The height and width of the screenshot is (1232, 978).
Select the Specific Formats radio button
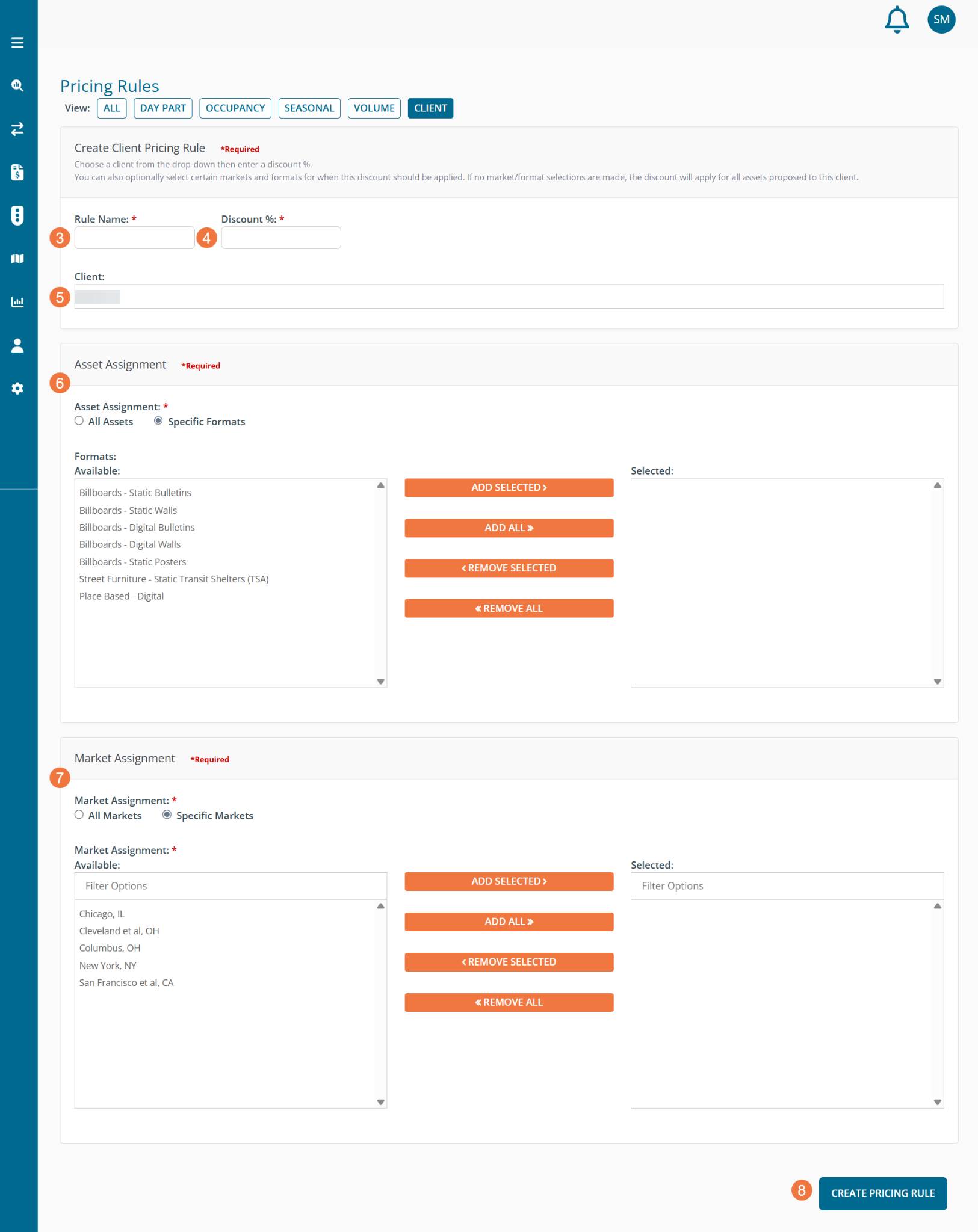click(x=158, y=421)
